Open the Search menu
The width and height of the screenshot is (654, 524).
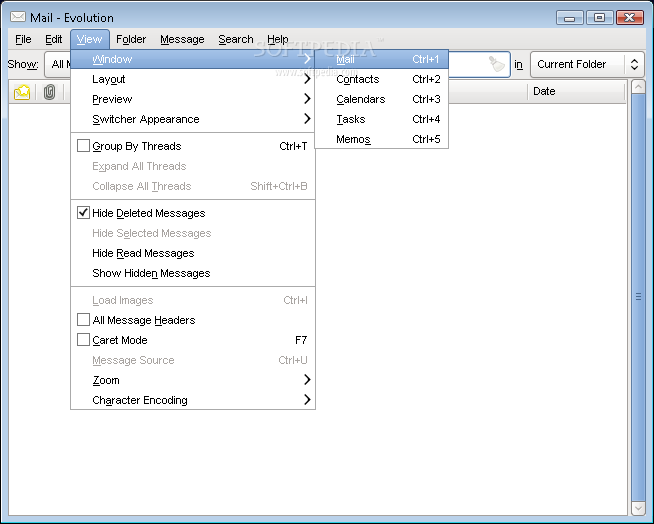pyautogui.click(x=236, y=39)
